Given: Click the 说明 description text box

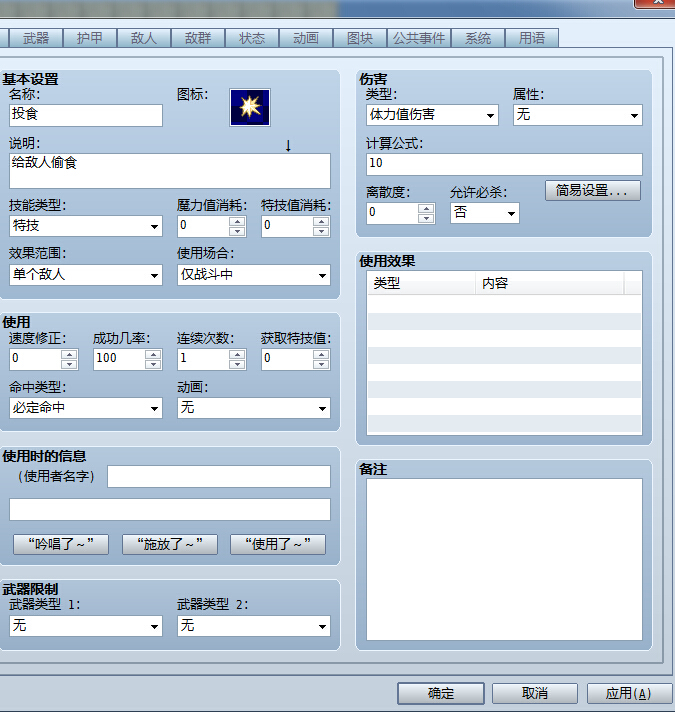Looking at the screenshot, I should 170,171.
